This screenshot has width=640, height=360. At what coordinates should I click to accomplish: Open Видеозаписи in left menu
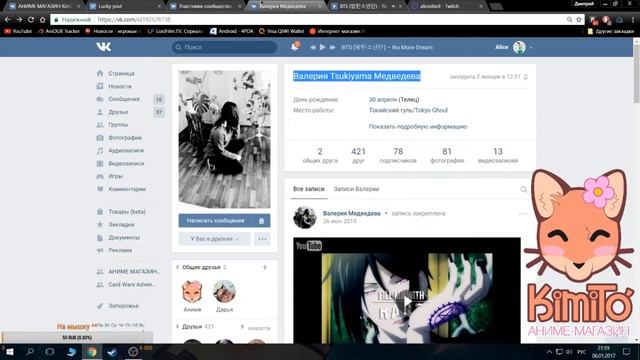coord(126,163)
